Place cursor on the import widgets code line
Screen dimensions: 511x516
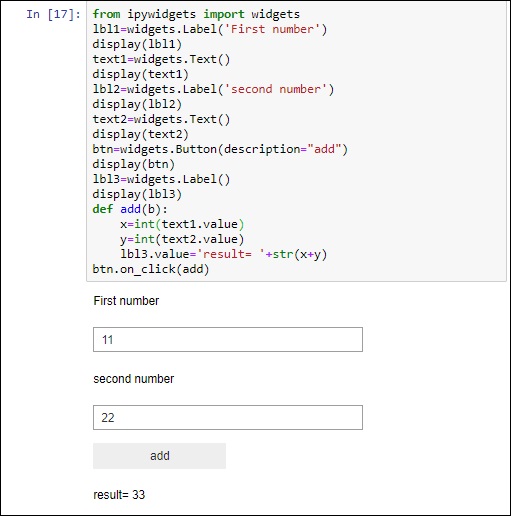[x=196, y=14]
